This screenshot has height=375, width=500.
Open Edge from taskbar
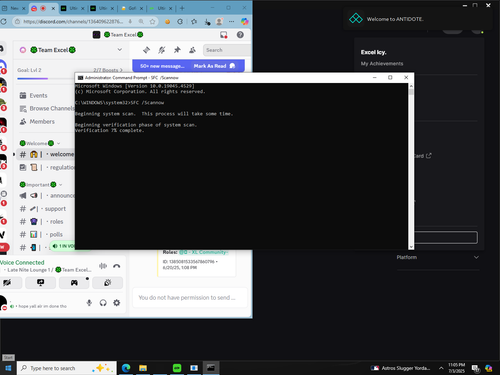(126, 368)
